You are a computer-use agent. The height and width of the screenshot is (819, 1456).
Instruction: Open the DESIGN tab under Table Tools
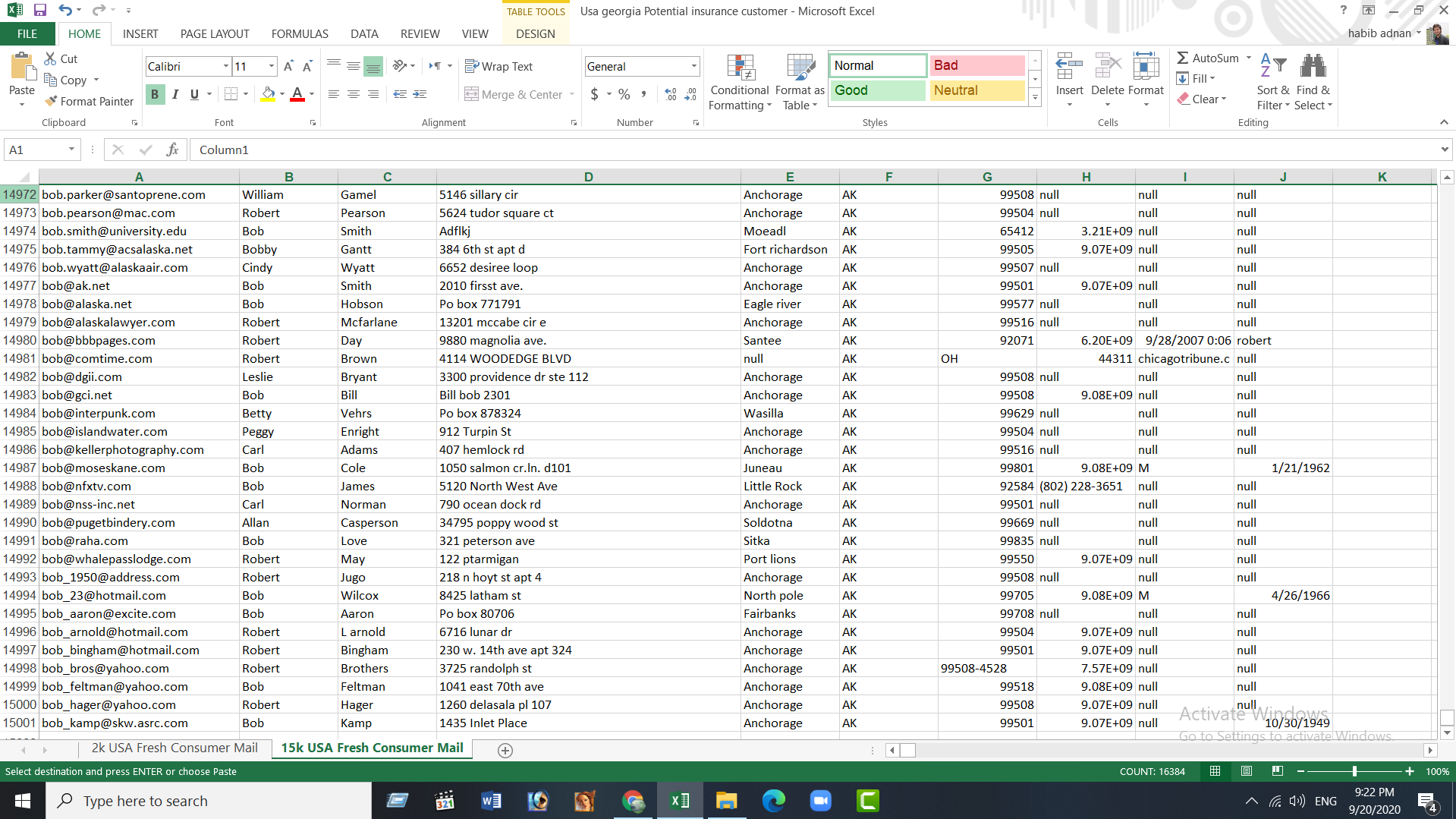pos(535,33)
